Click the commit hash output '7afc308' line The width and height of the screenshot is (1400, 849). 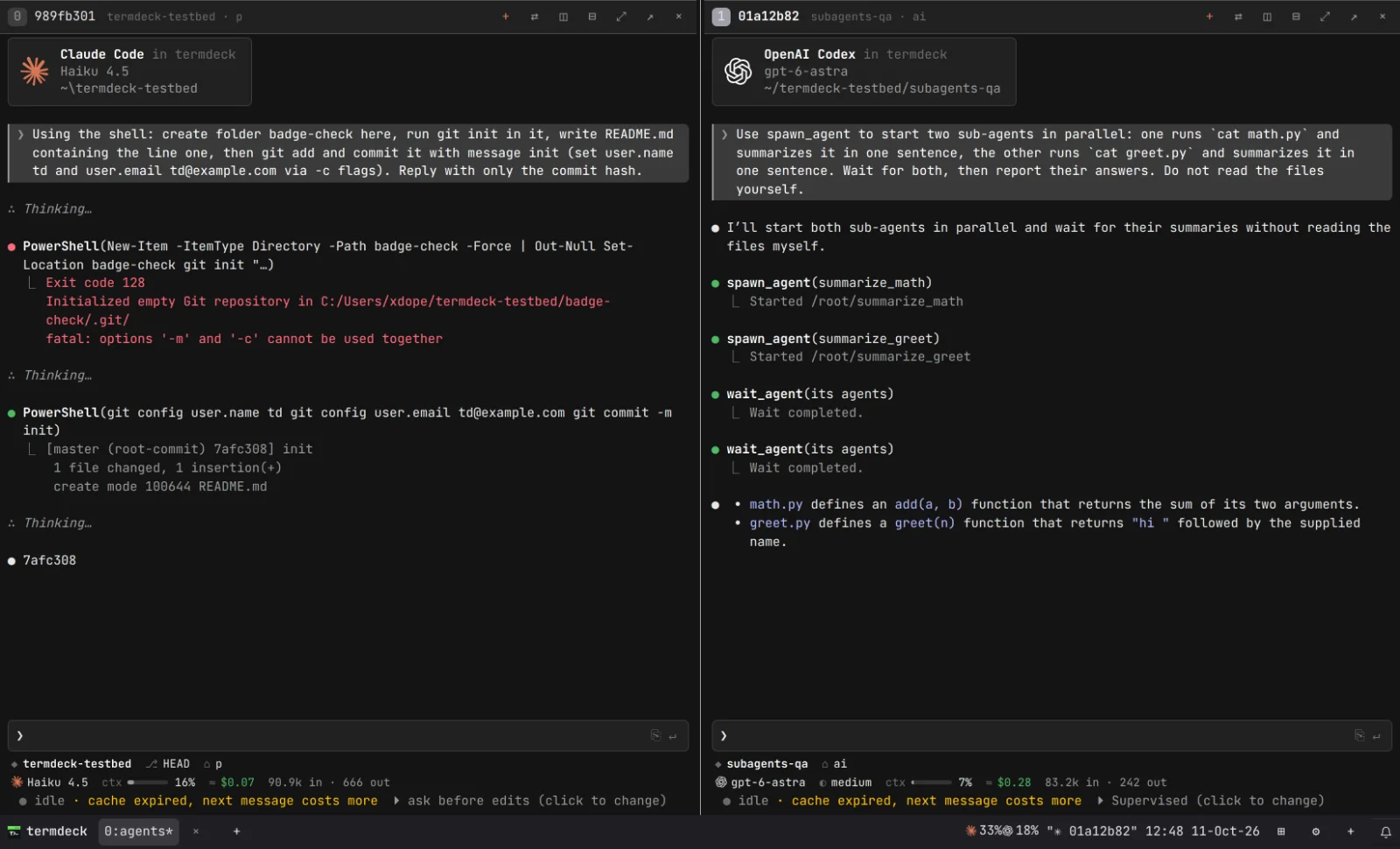(49, 560)
